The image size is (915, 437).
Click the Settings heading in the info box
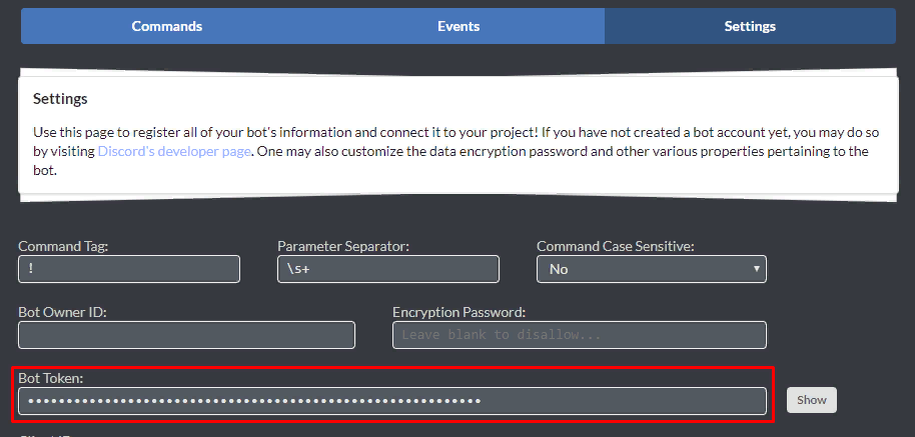point(60,99)
